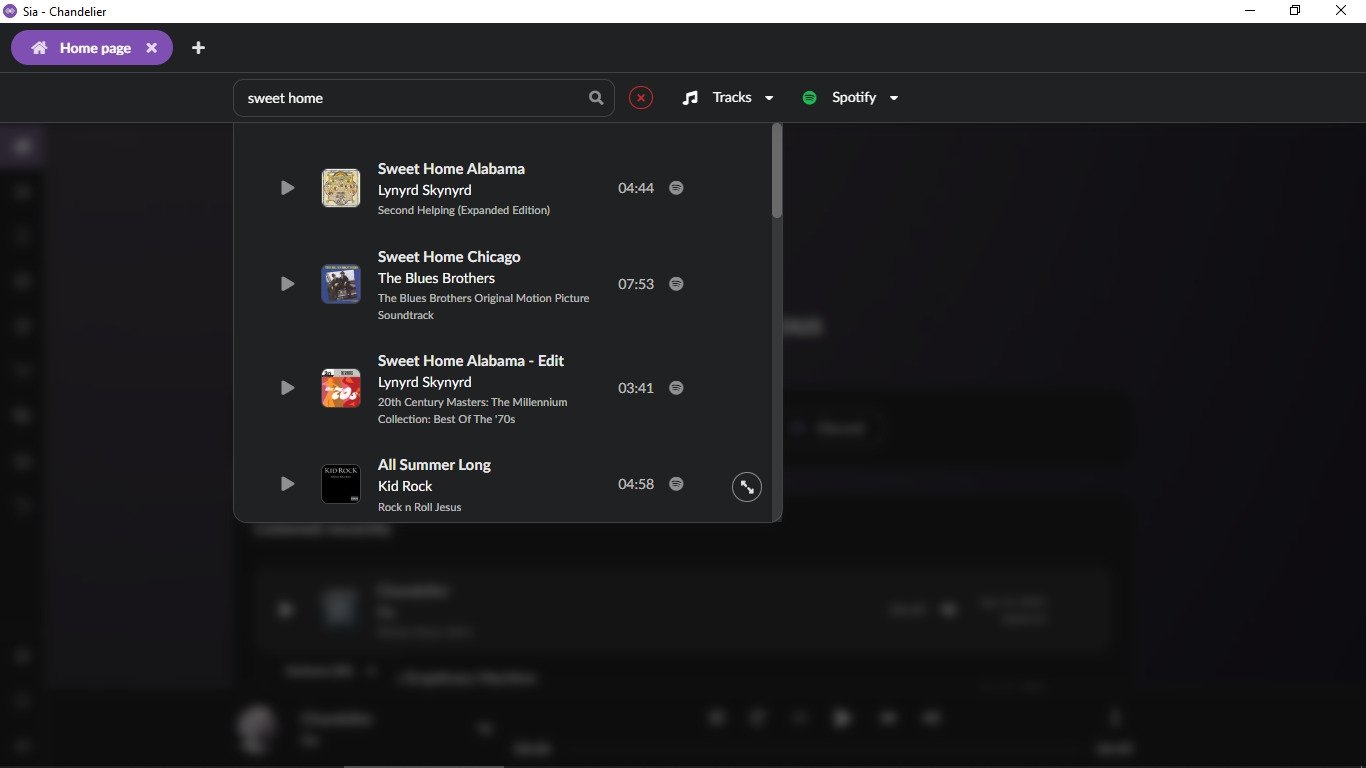Click the 03:41 duration
Viewport: 1366px width, 768px height.
click(636, 388)
